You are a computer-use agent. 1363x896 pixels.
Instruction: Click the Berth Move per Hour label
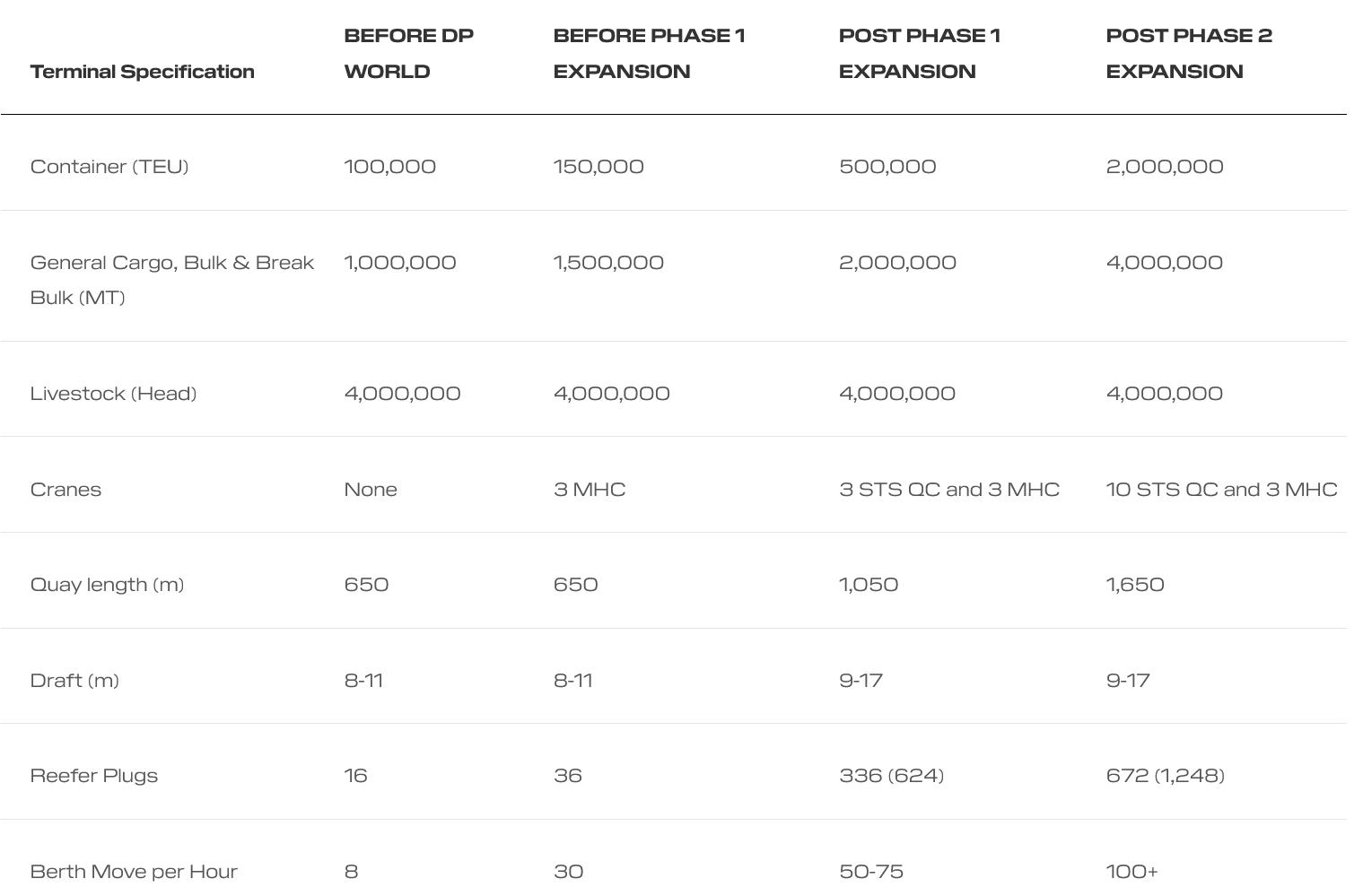tap(134, 872)
